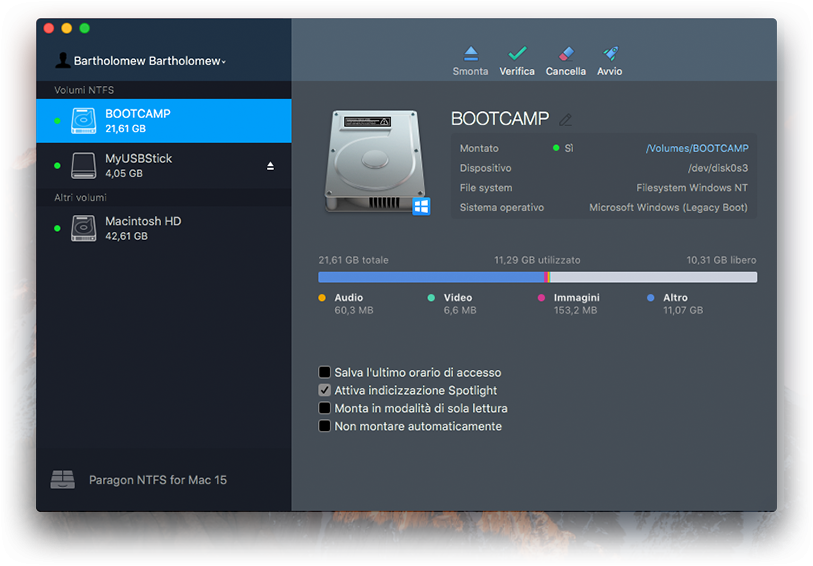The image size is (813, 566).
Task: Click the blue used portion of storage bar
Action: pos(431,277)
